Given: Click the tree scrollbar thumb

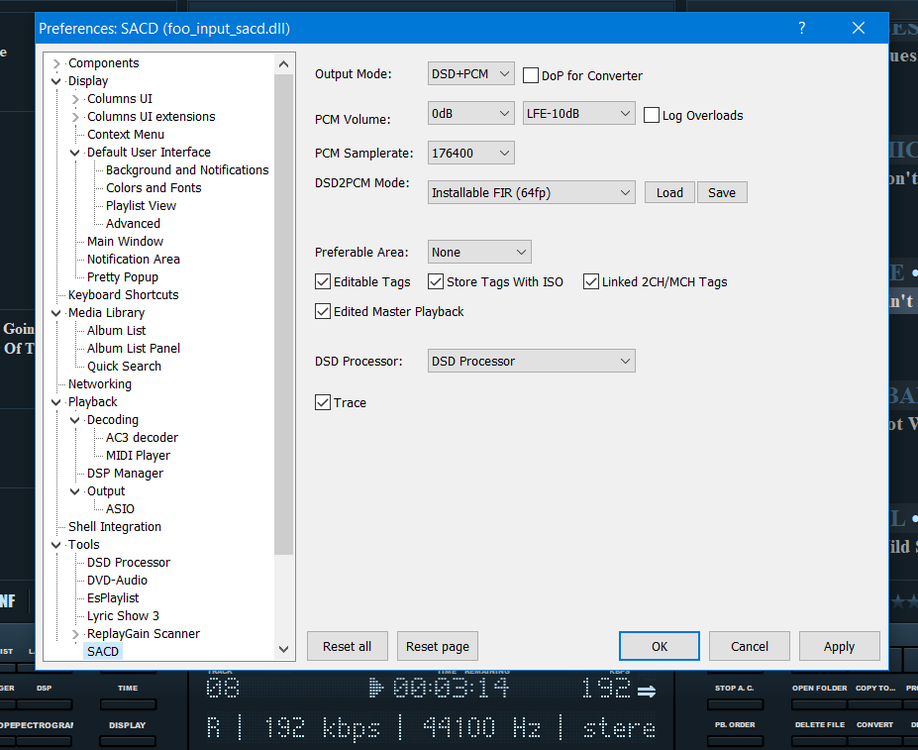Looking at the screenshot, I should point(284,314).
